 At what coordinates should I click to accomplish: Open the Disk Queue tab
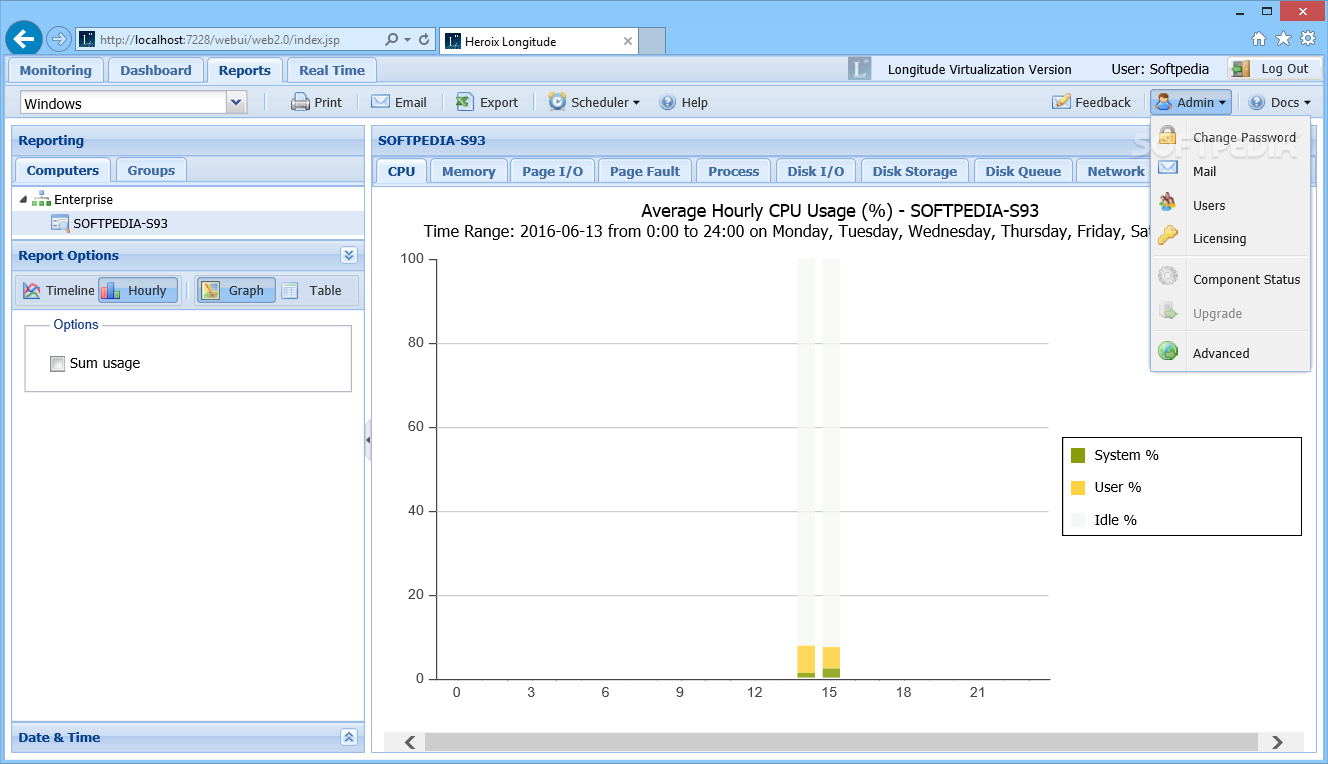coord(1023,171)
